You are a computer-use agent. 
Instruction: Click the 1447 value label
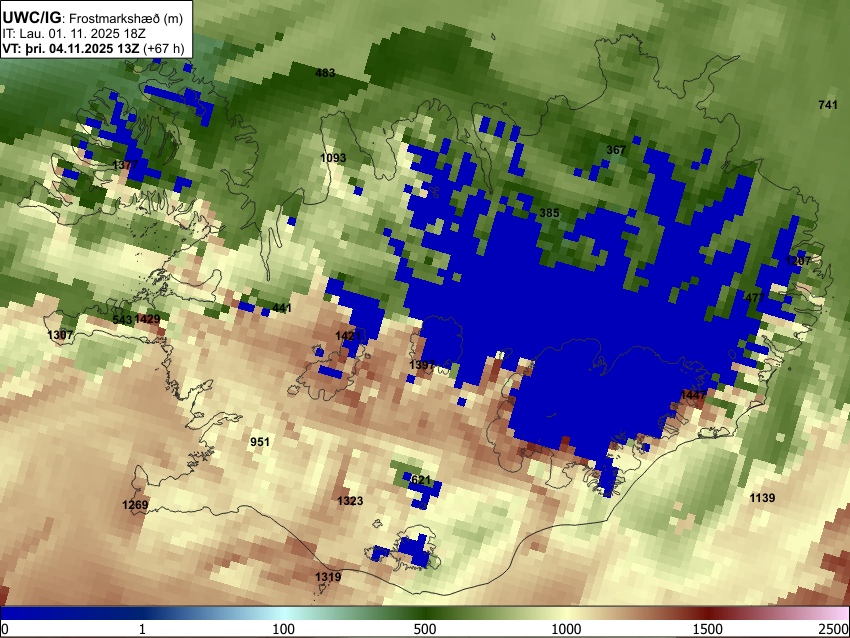coord(693,395)
